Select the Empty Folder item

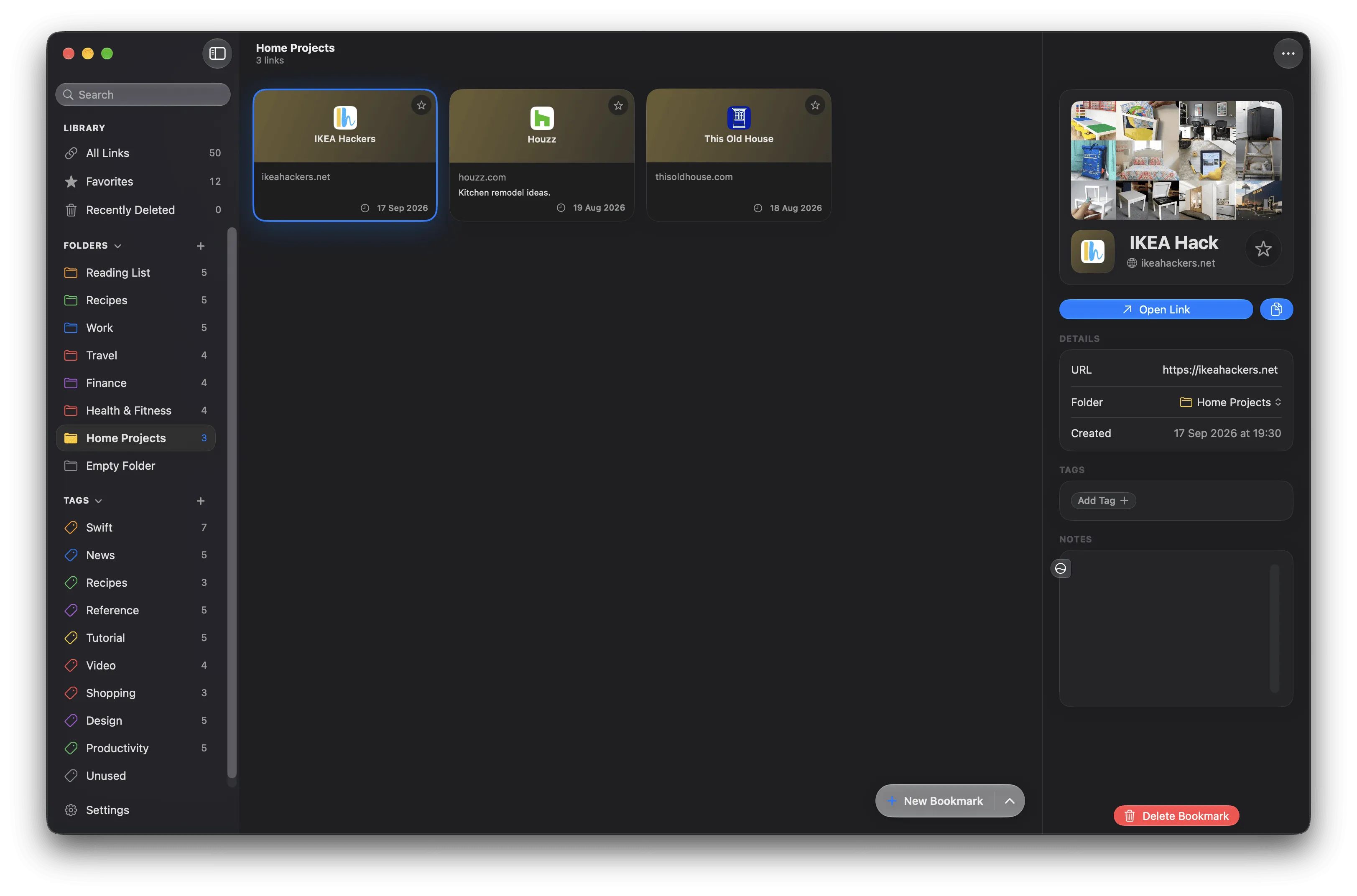pyautogui.click(x=135, y=466)
